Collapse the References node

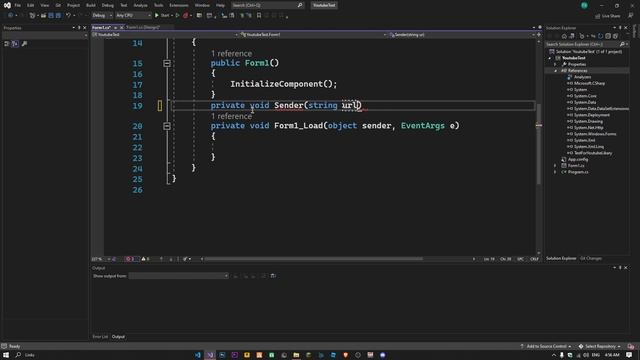pos(555,71)
